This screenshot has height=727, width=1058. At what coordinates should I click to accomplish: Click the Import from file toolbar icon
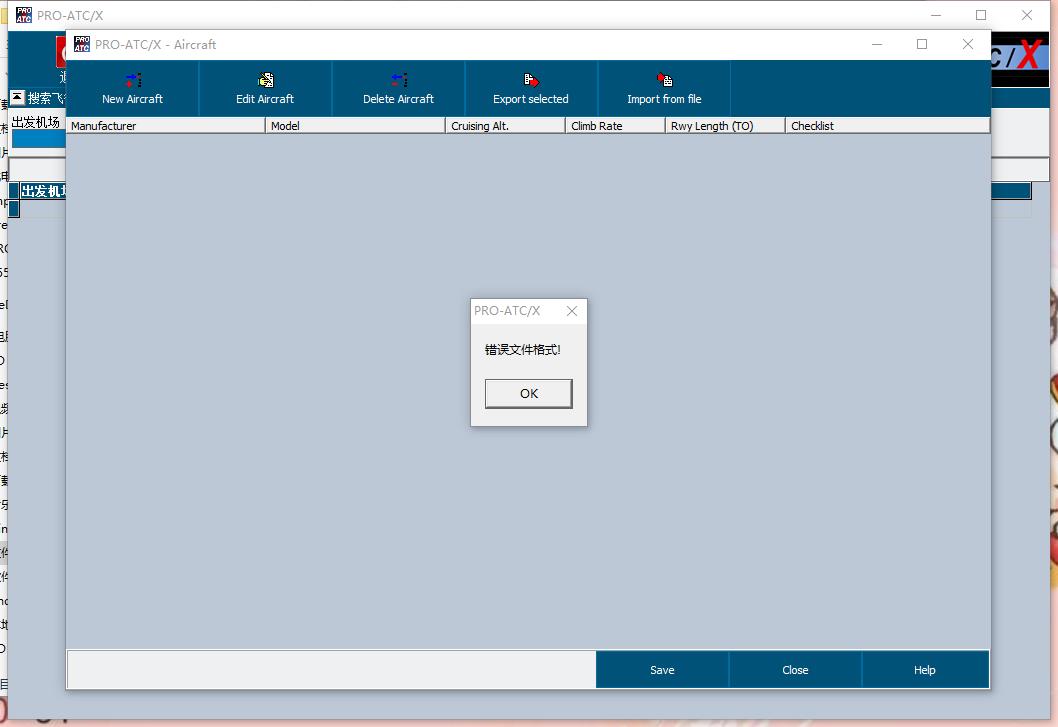point(665,80)
